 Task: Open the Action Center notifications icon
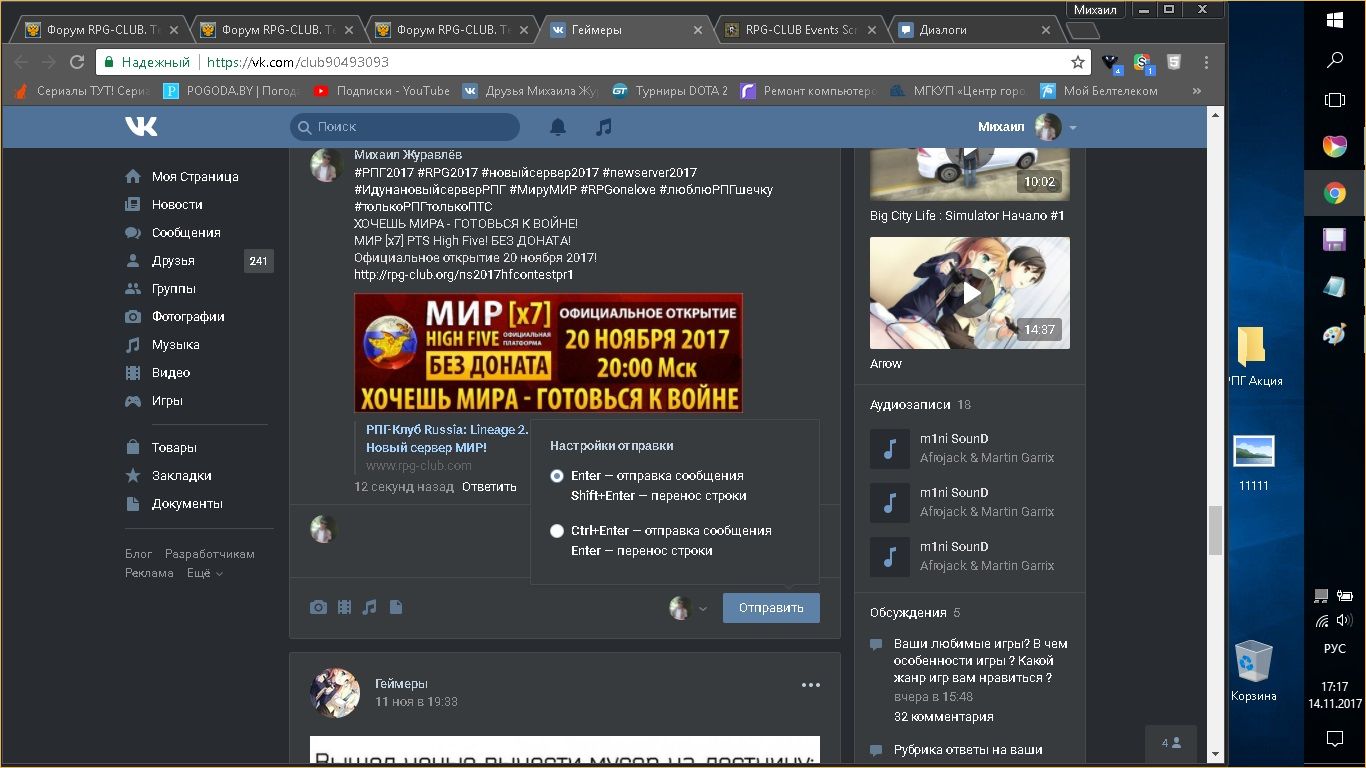(x=1334, y=739)
